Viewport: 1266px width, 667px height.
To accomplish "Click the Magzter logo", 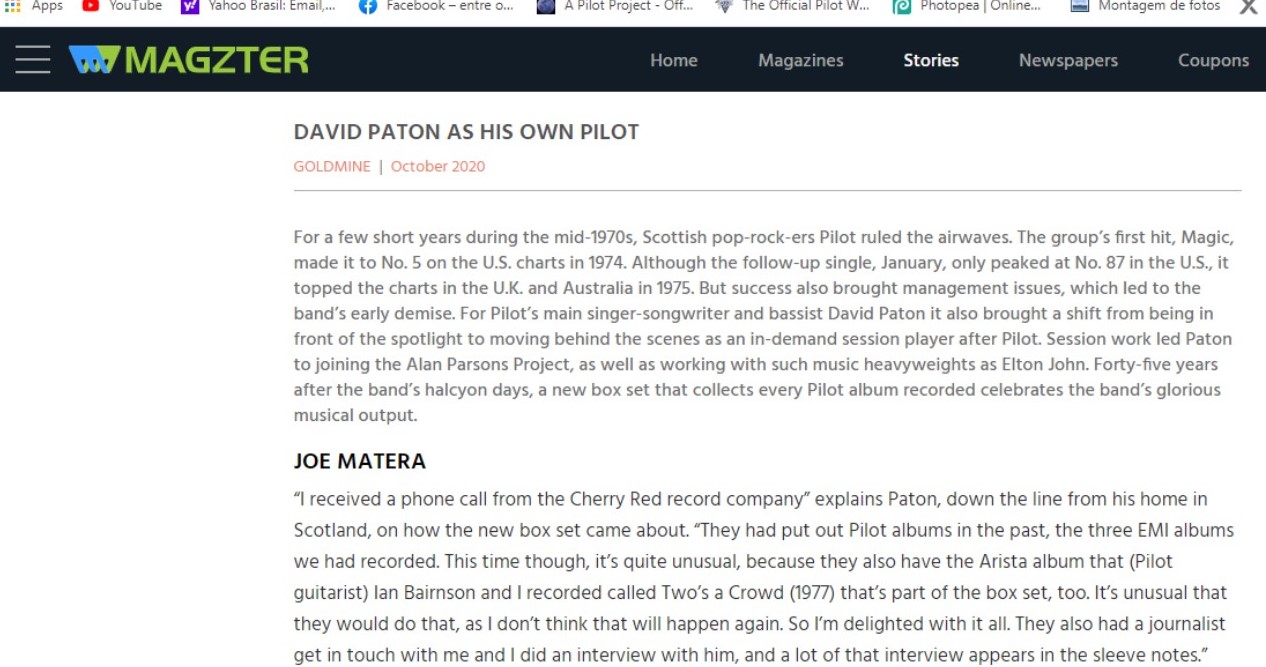I will [x=189, y=60].
